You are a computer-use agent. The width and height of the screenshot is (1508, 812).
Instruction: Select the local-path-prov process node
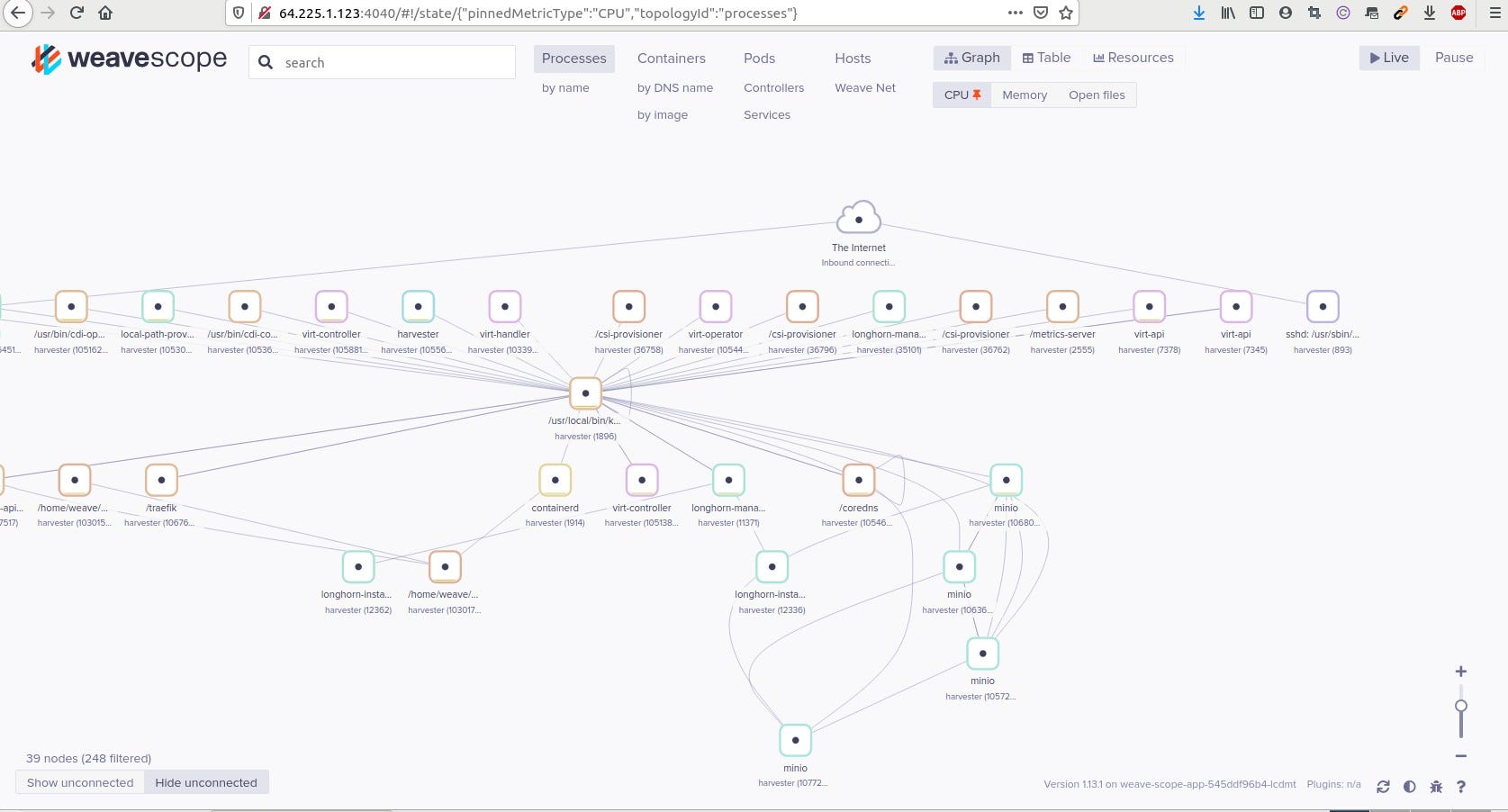pyautogui.click(x=158, y=307)
